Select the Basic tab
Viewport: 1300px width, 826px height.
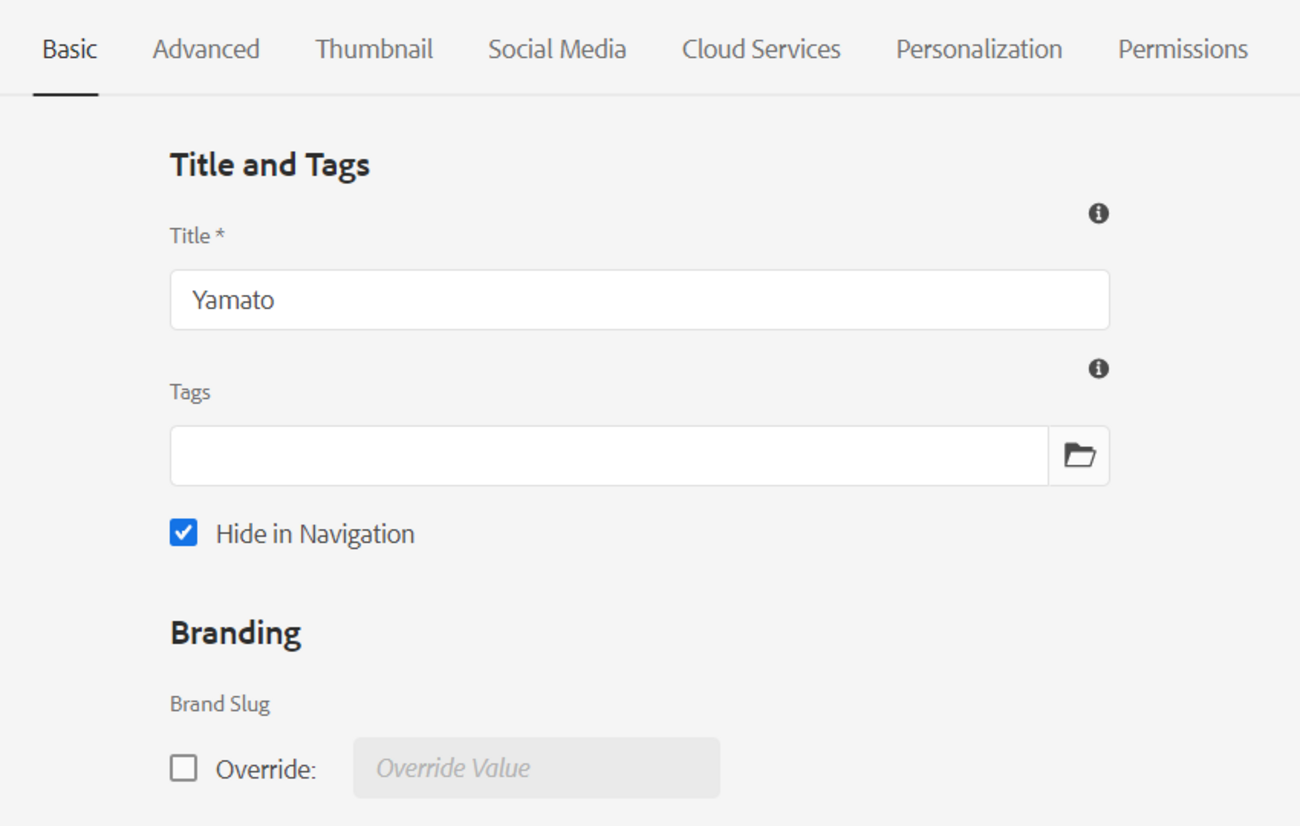click(70, 49)
